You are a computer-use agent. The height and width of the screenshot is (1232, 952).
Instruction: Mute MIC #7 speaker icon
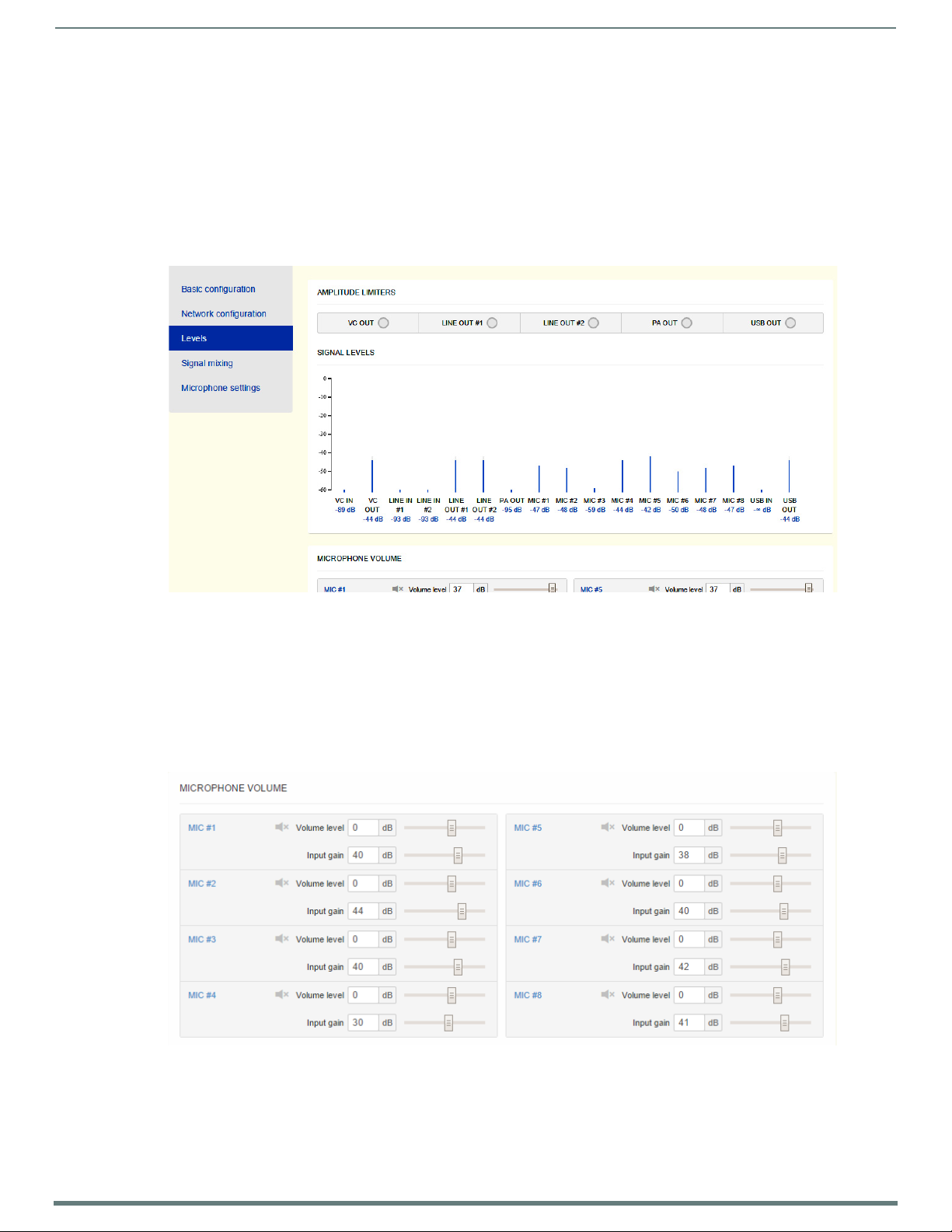pos(608,939)
